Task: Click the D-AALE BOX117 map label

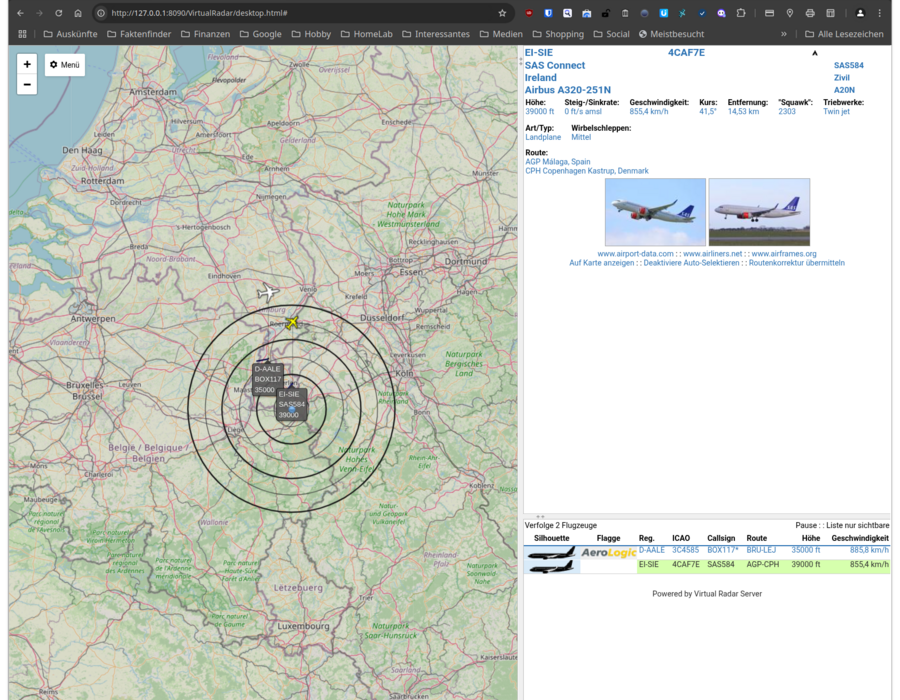Action: pyautogui.click(x=267, y=379)
